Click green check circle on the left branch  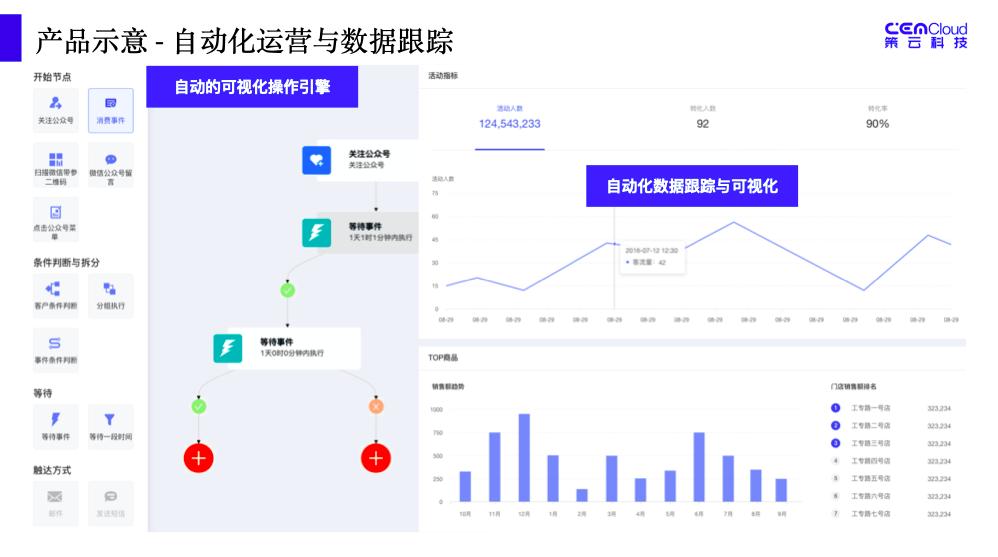pyautogui.click(x=199, y=406)
